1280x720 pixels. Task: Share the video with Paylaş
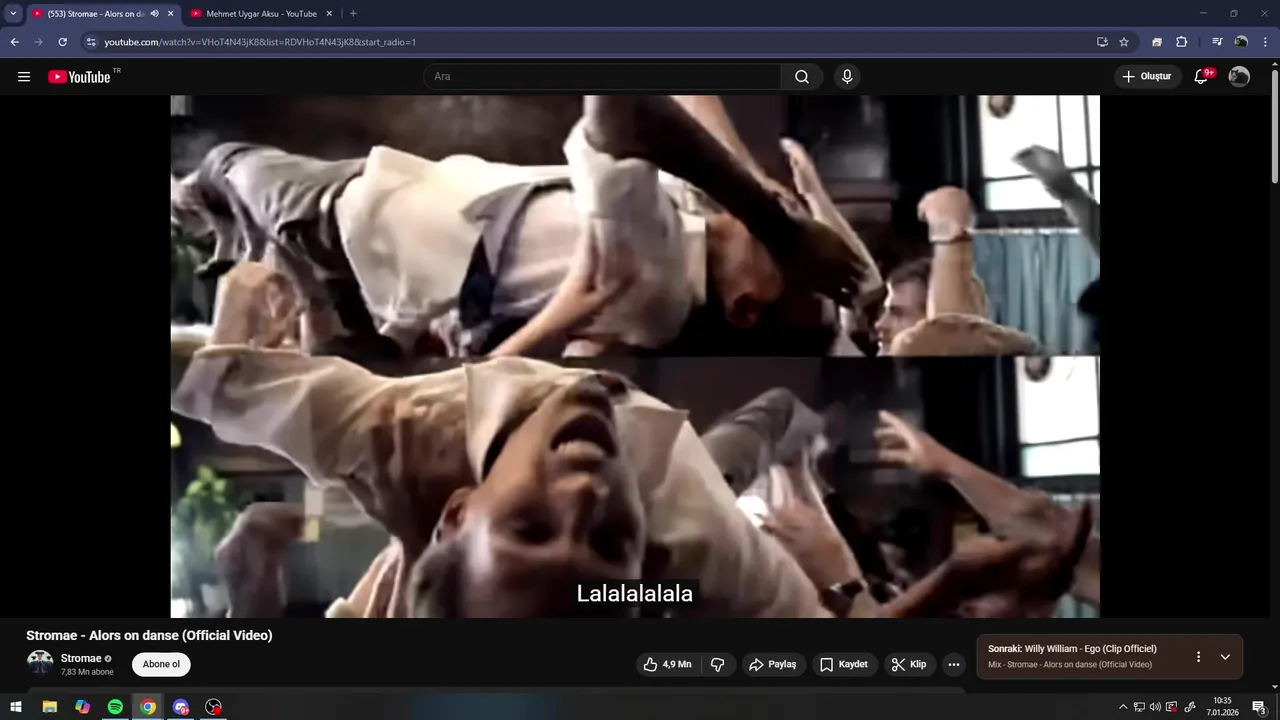(773, 664)
